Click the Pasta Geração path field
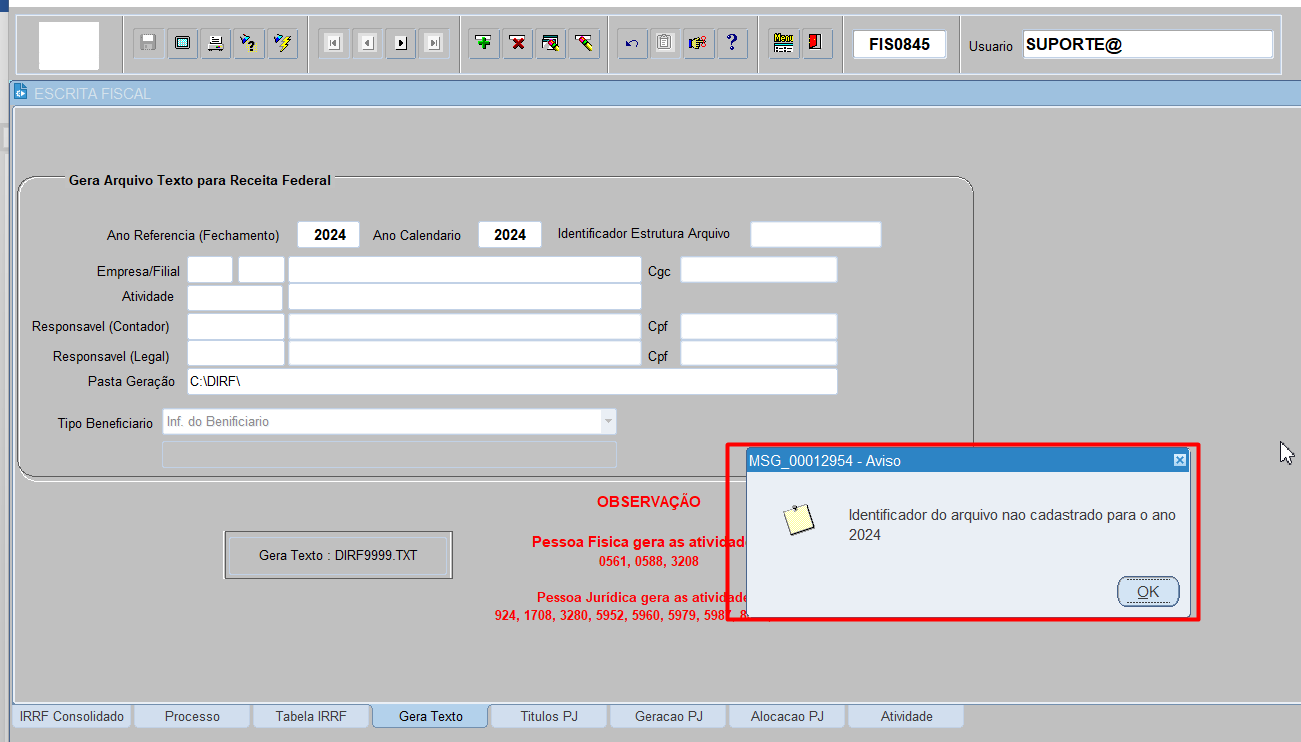The width and height of the screenshot is (1301, 742). pyautogui.click(x=512, y=382)
